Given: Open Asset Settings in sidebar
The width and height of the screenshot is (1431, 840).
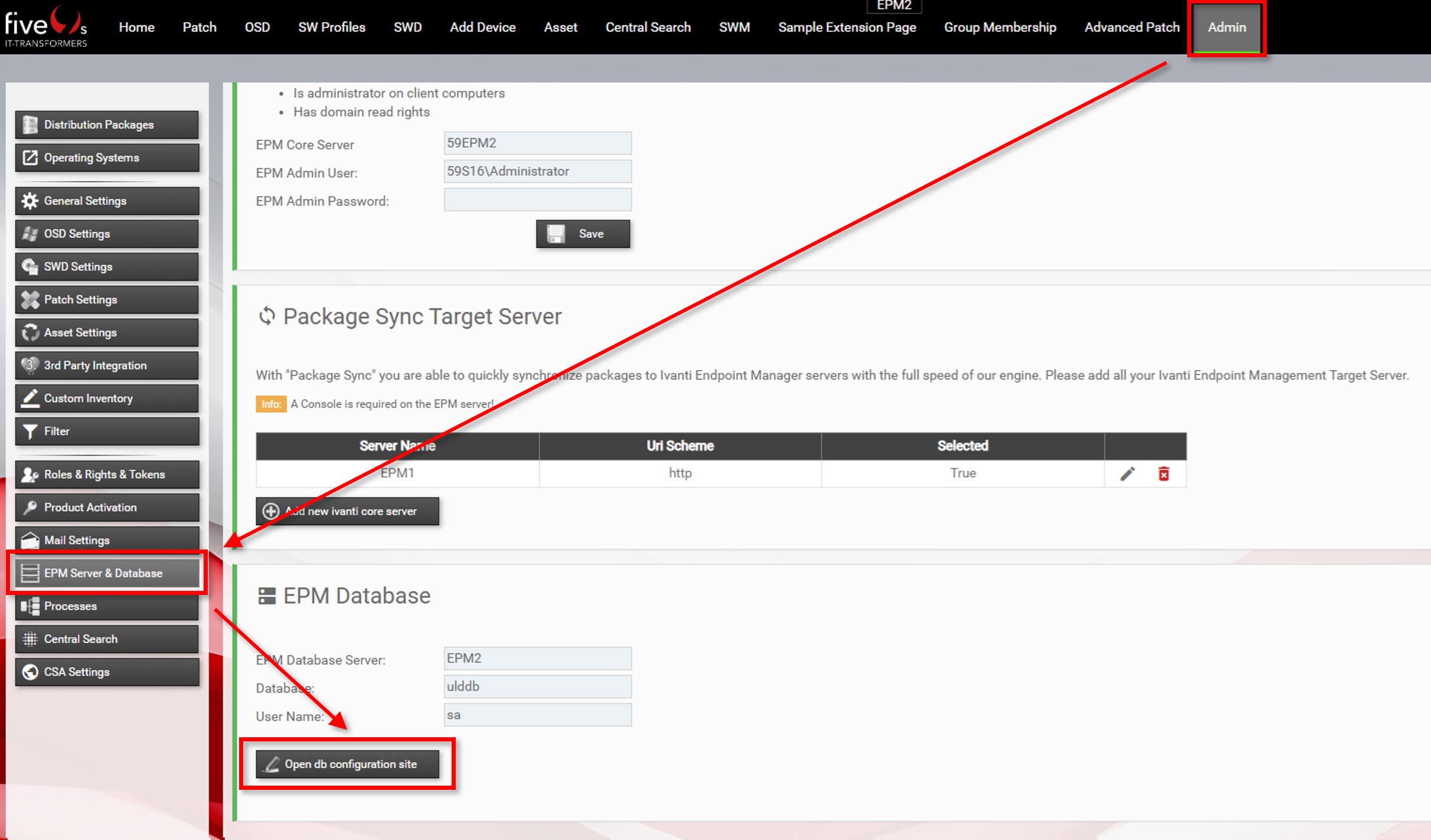Looking at the screenshot, I should [x=107, y=333].
